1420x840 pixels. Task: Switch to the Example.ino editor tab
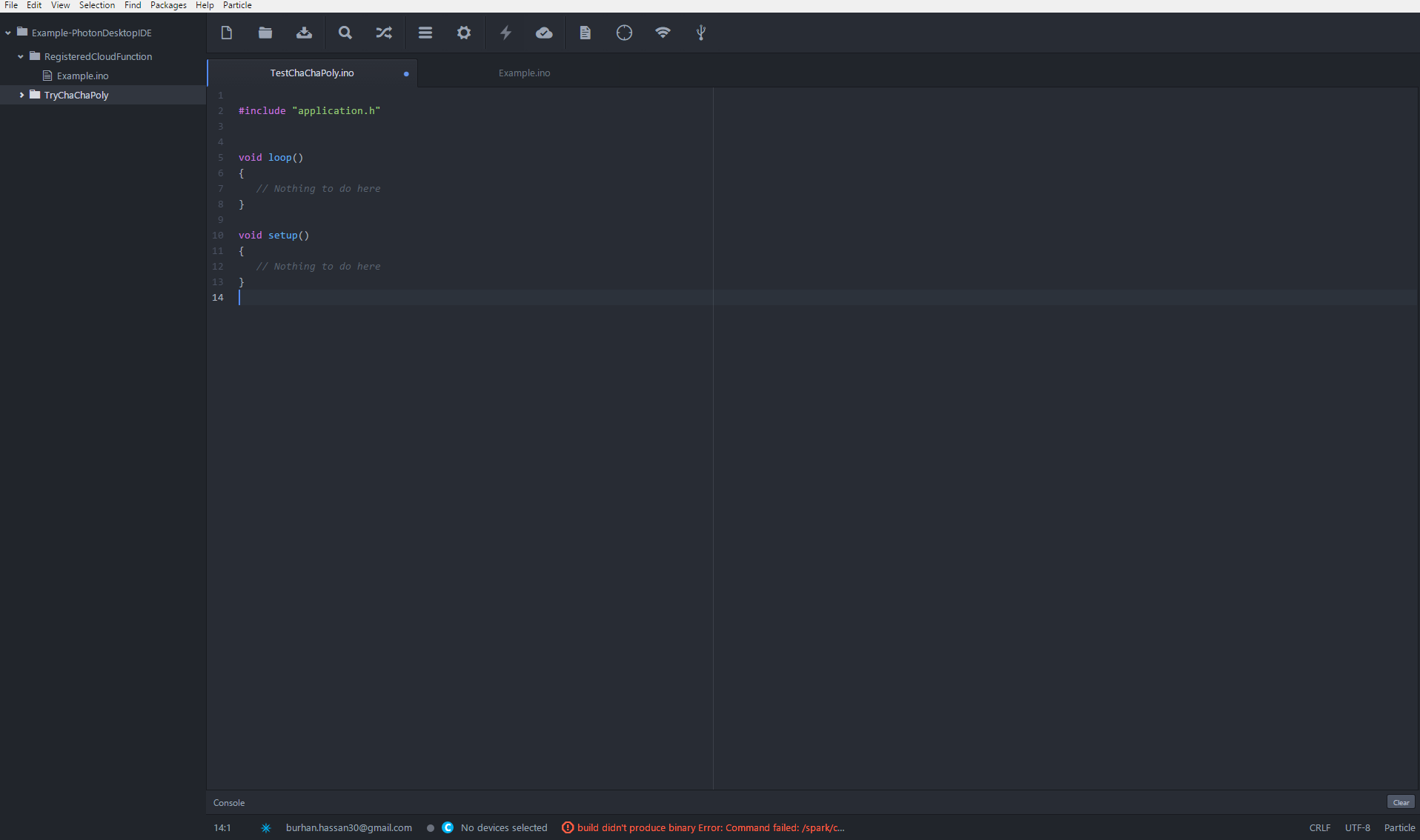(524, 73)
